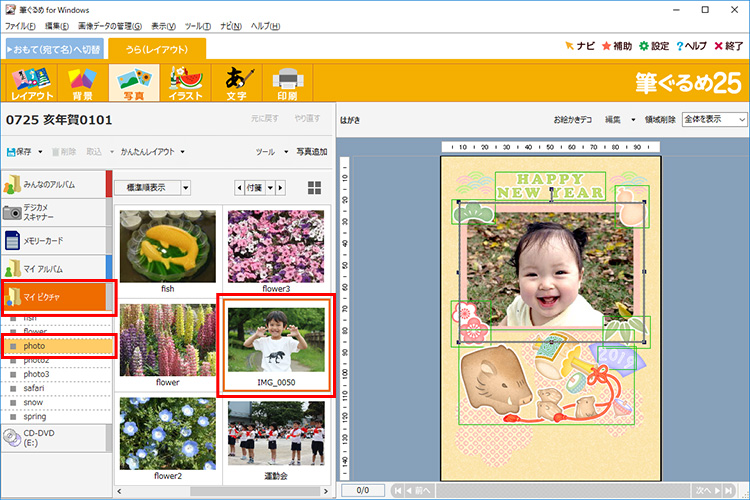The image size is (750, 500).
Task: Select the 背景 (Background) icon
Action: [x=81, y=84]
